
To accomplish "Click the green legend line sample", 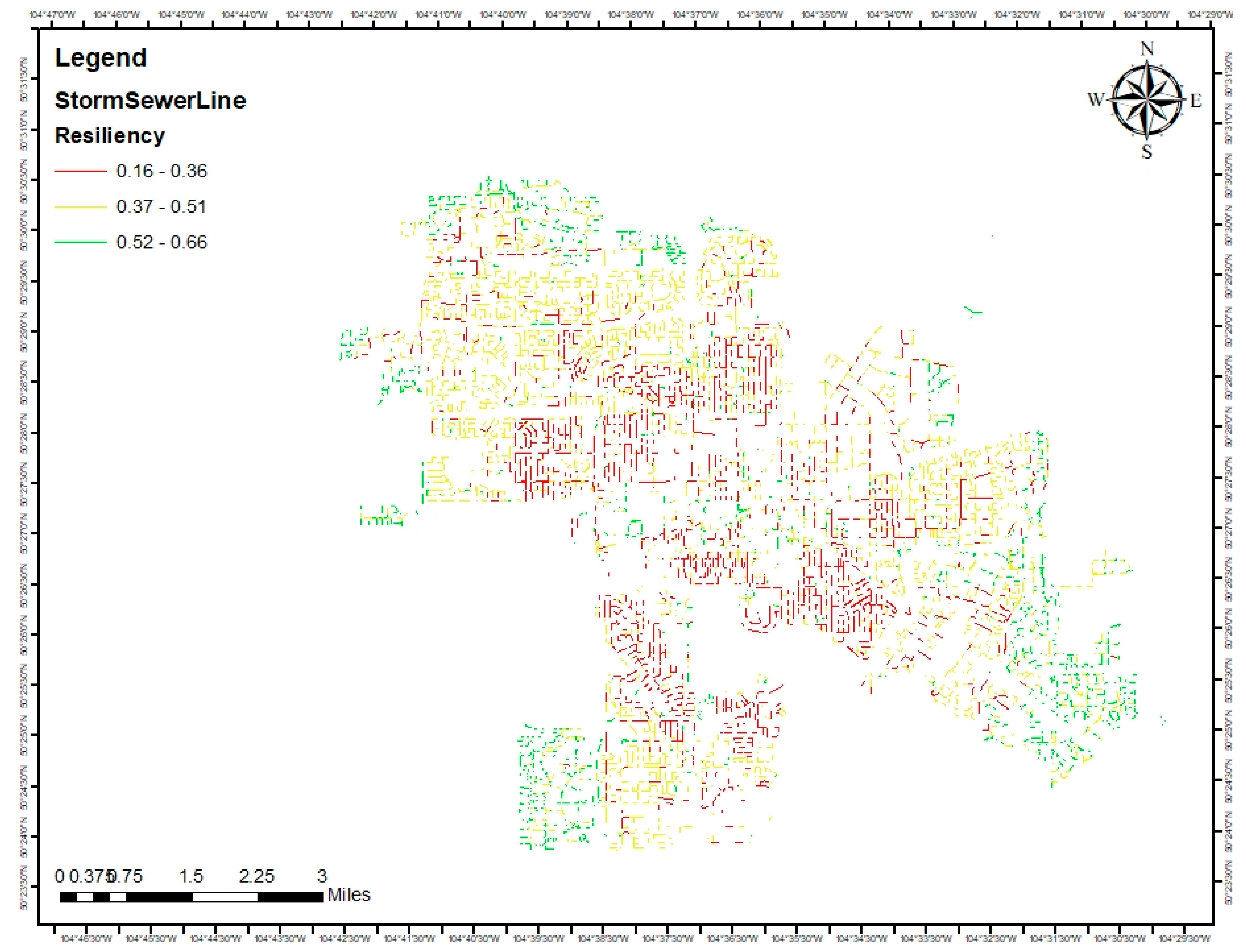I will [81, 243].
